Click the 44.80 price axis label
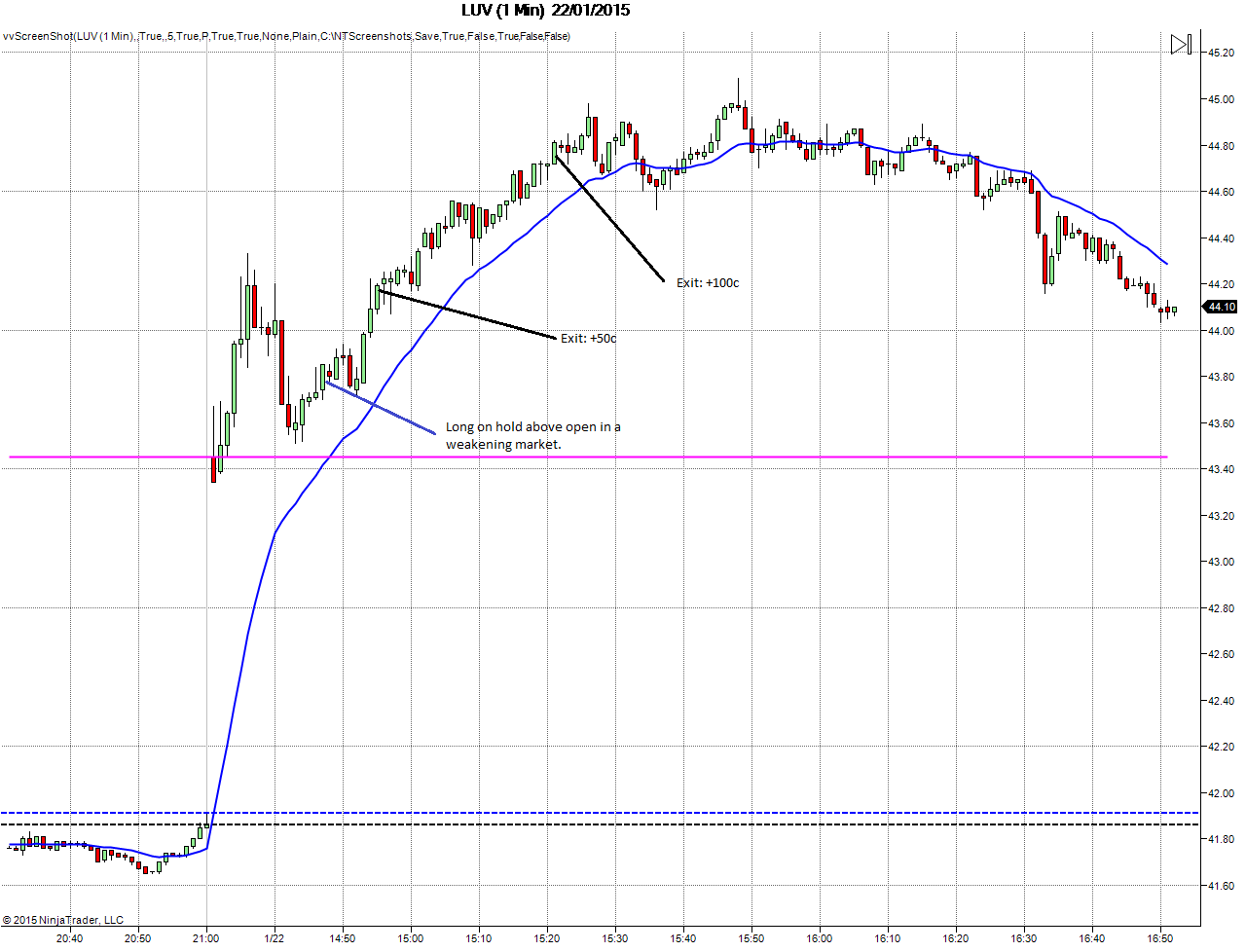1246x952 pixels. 1221,146
